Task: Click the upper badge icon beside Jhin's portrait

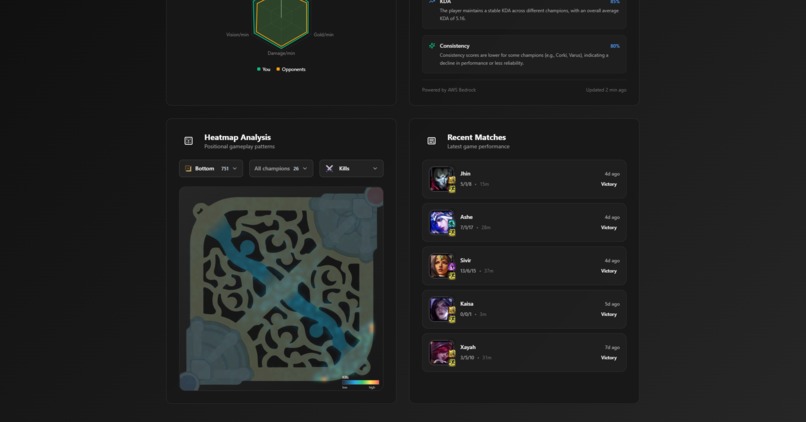Action: [x=452, y=180]
